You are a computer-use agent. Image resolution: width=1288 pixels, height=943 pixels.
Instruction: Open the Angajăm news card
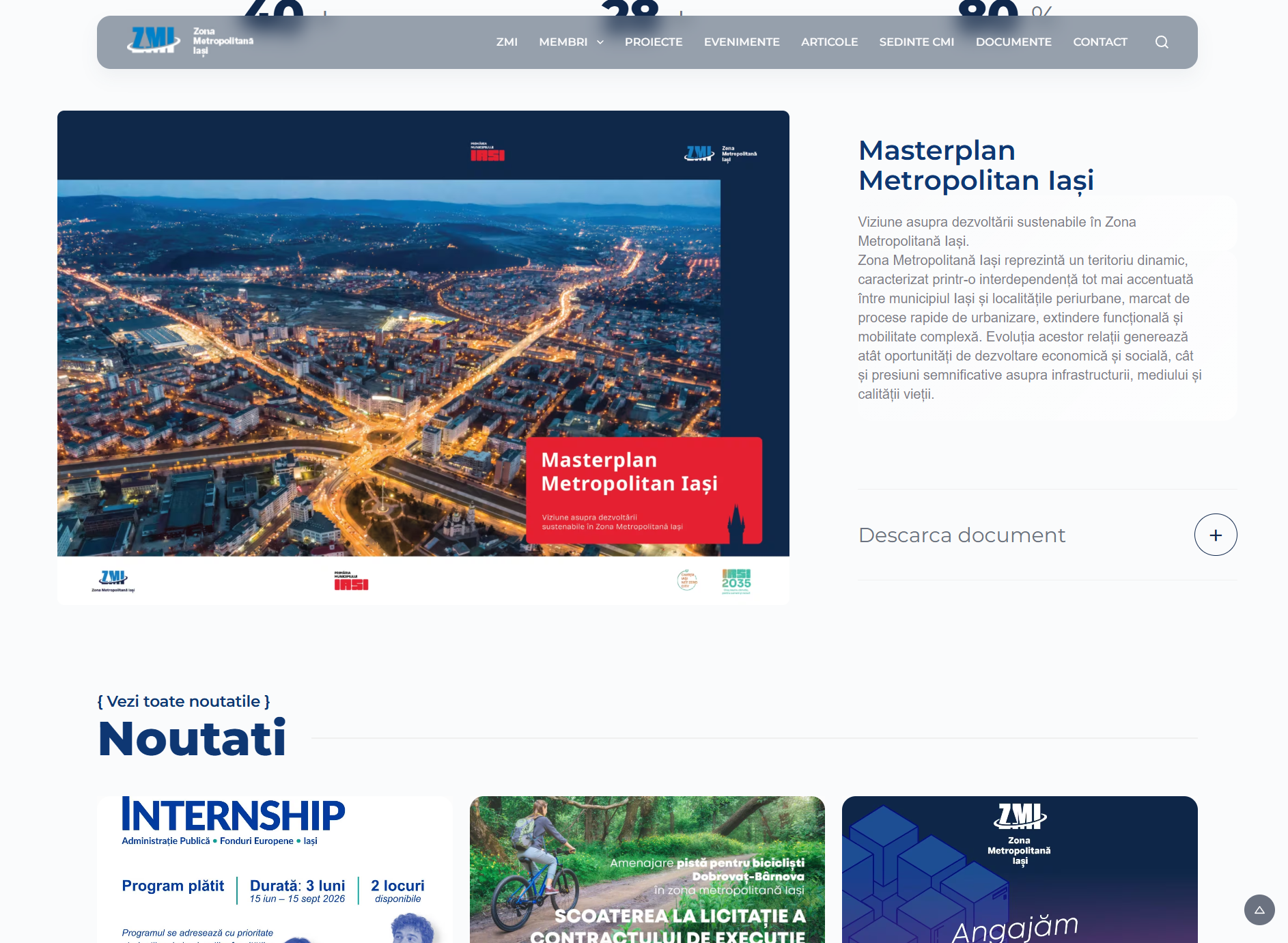click(1020, 869)
